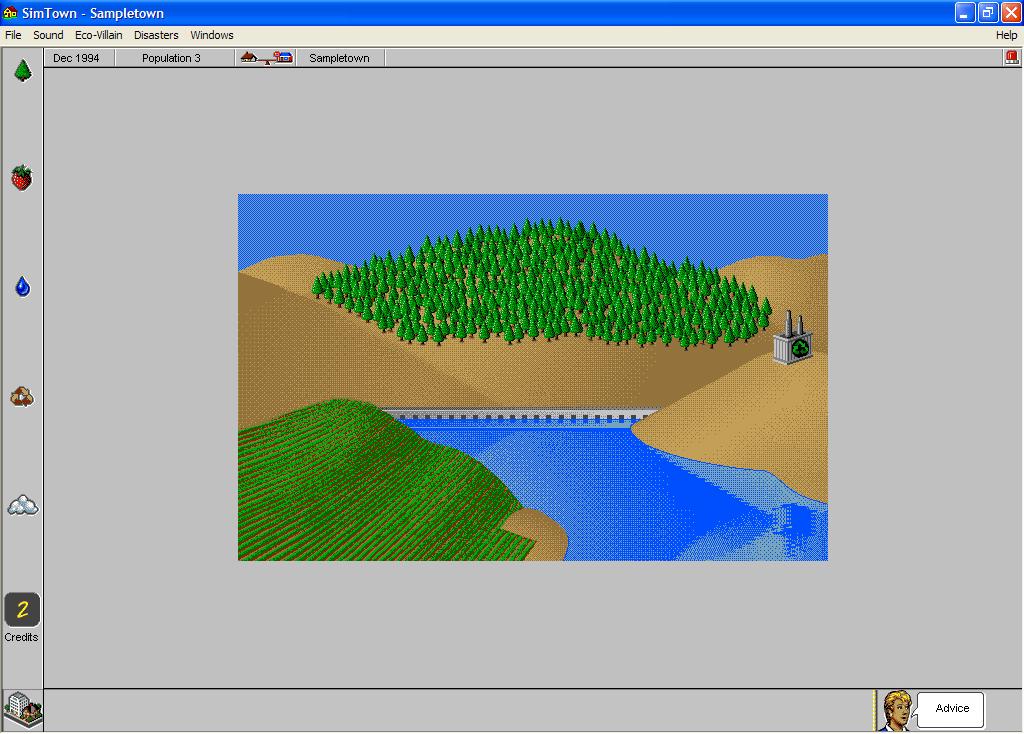1024x734 pixels.
Task: Select the tree resource icon
Action: coord(23,71)
